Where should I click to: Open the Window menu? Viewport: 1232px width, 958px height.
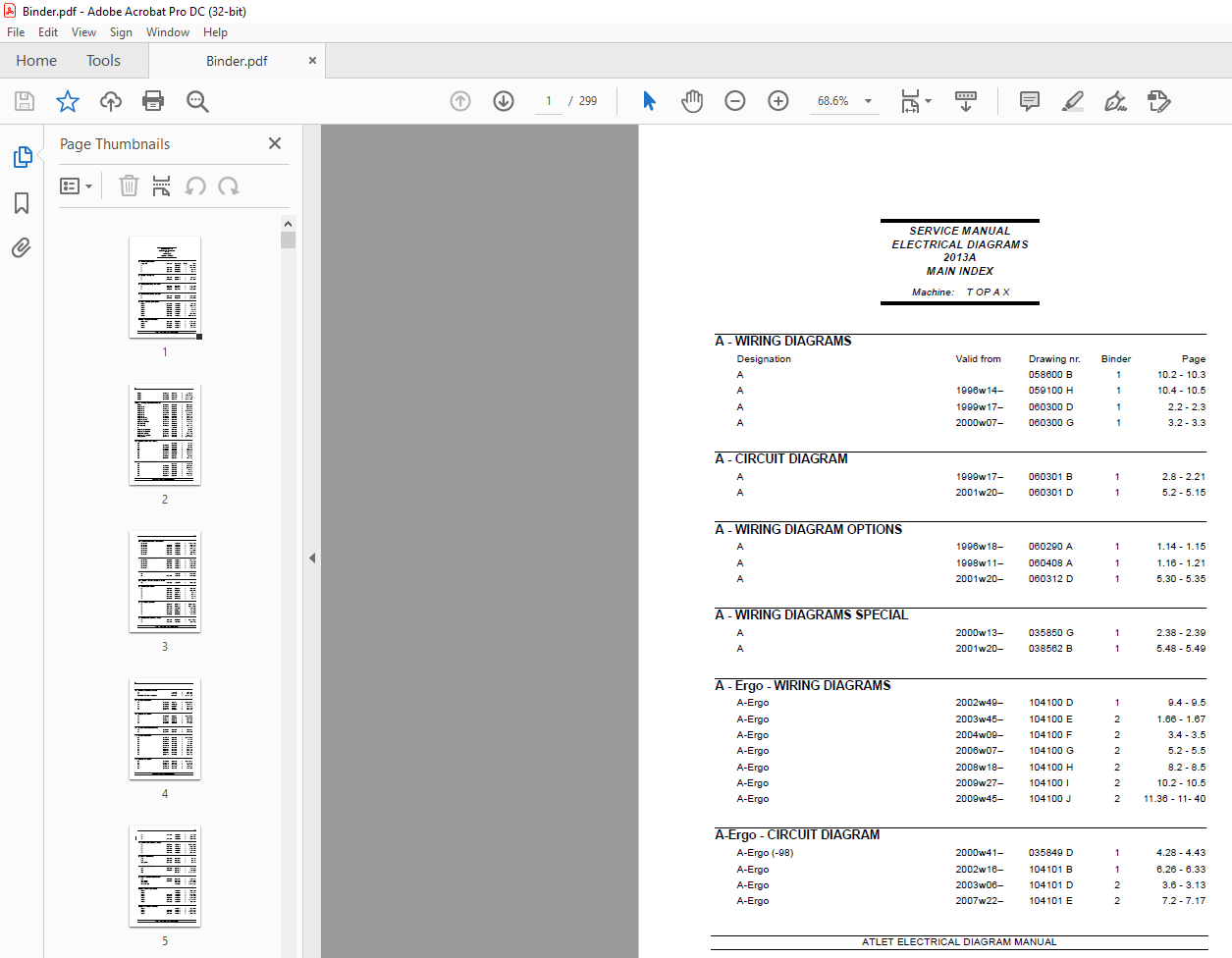(168, 32)
